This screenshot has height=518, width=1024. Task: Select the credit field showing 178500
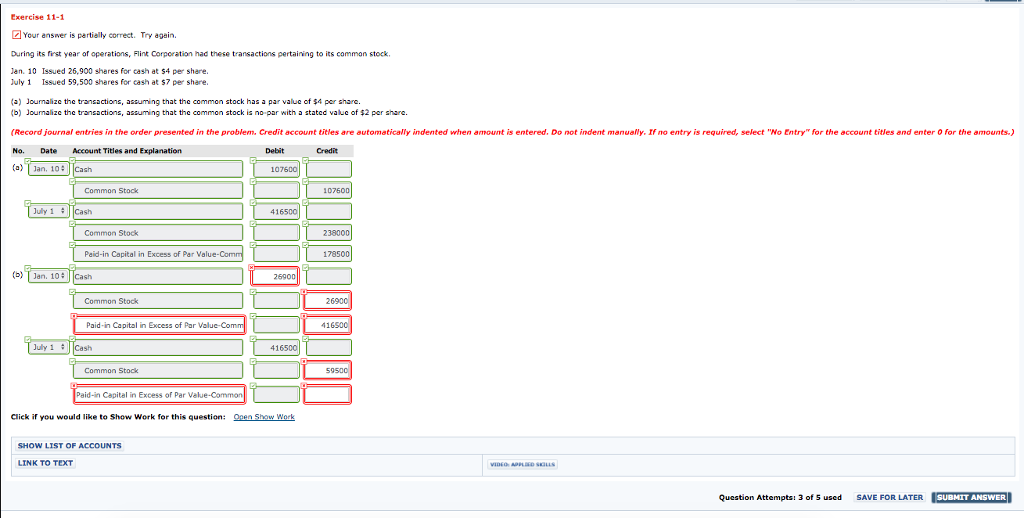[328, 254]
